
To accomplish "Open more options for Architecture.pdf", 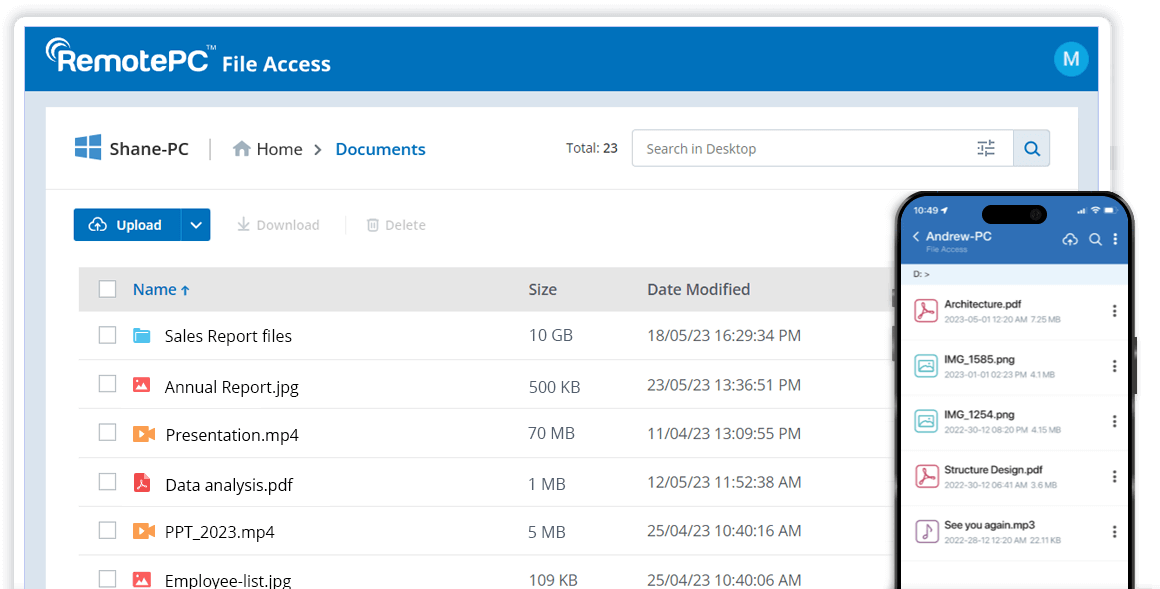I will (x=1114, y=311).
